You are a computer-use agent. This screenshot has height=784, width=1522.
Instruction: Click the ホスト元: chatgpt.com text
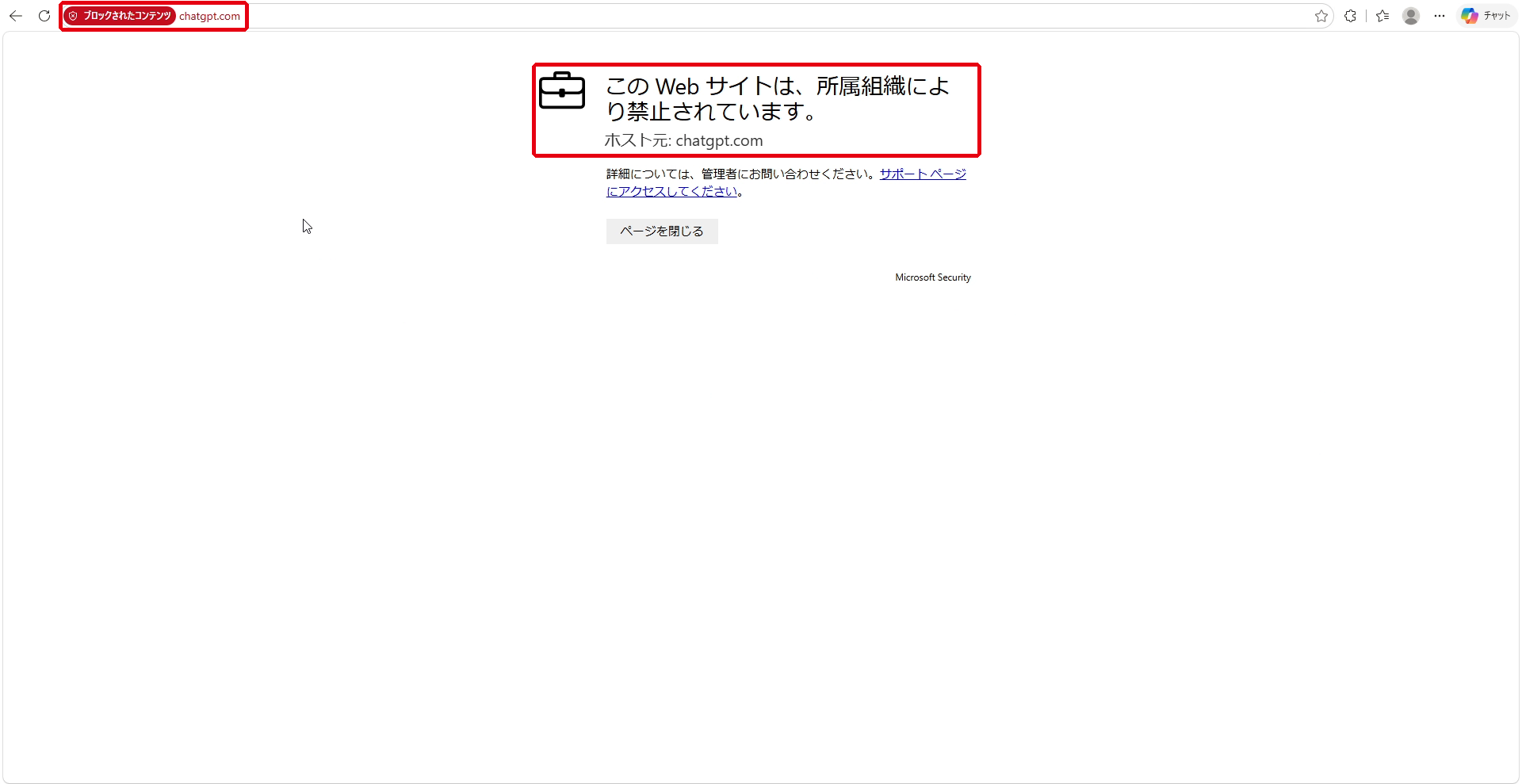click(x=684, y=141)
